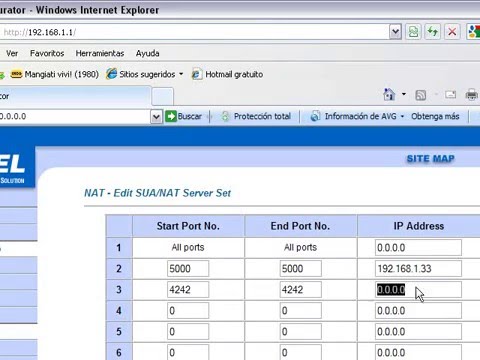Click the green Buscar button
The height and width of the screenshot is (360, 480).
184,116
